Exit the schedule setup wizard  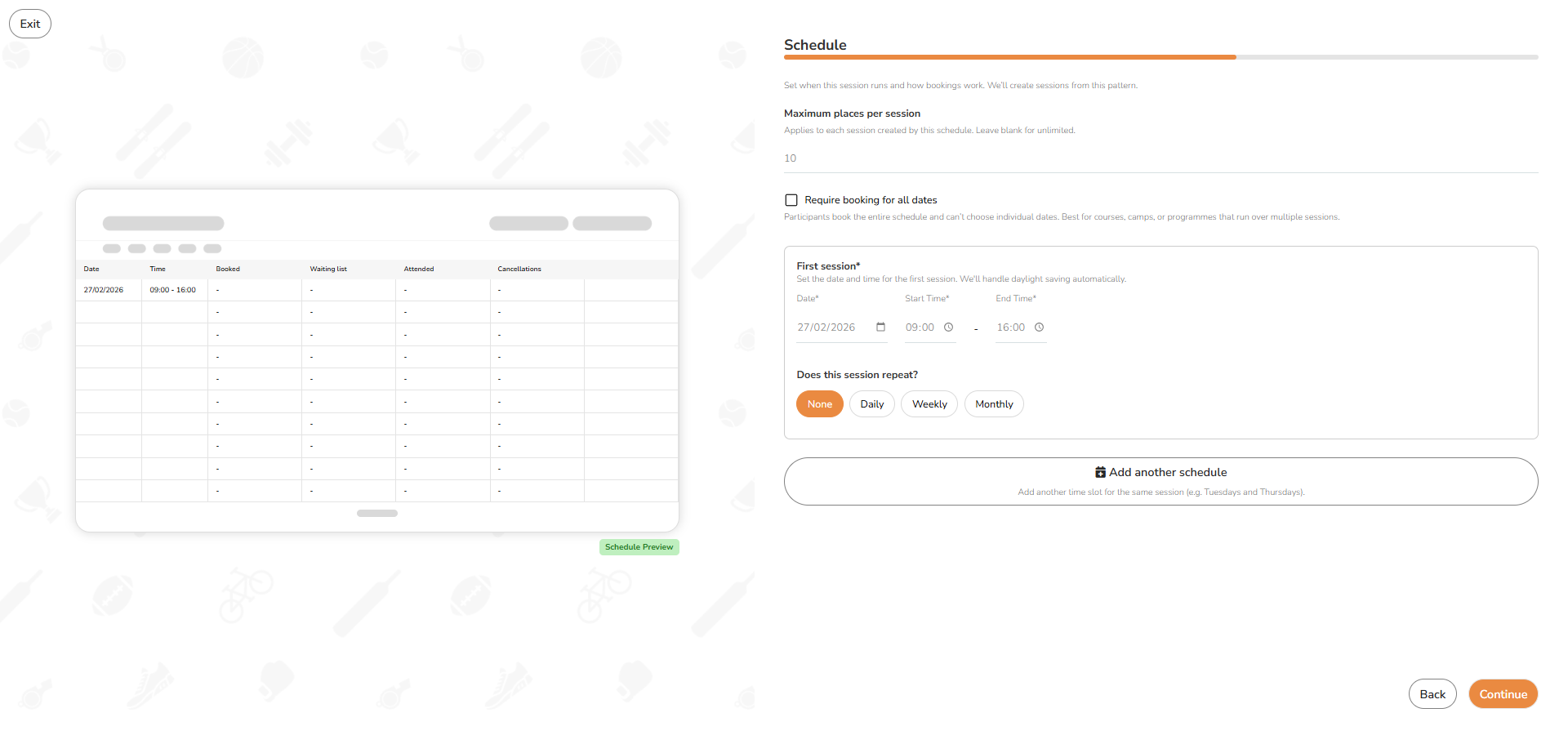(30, 24)
